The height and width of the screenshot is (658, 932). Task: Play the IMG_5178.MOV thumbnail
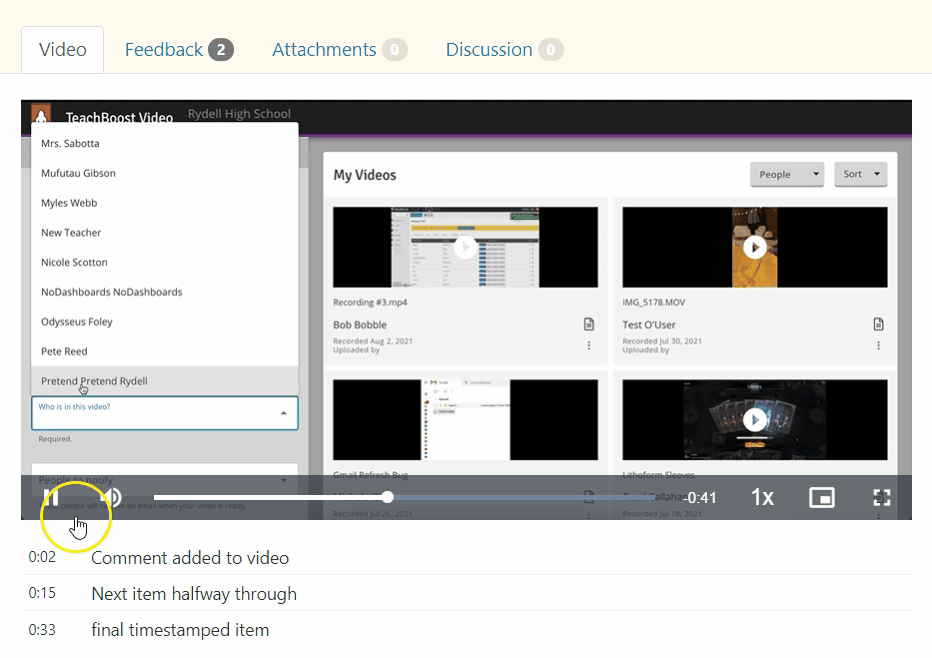tap(755, 247)
